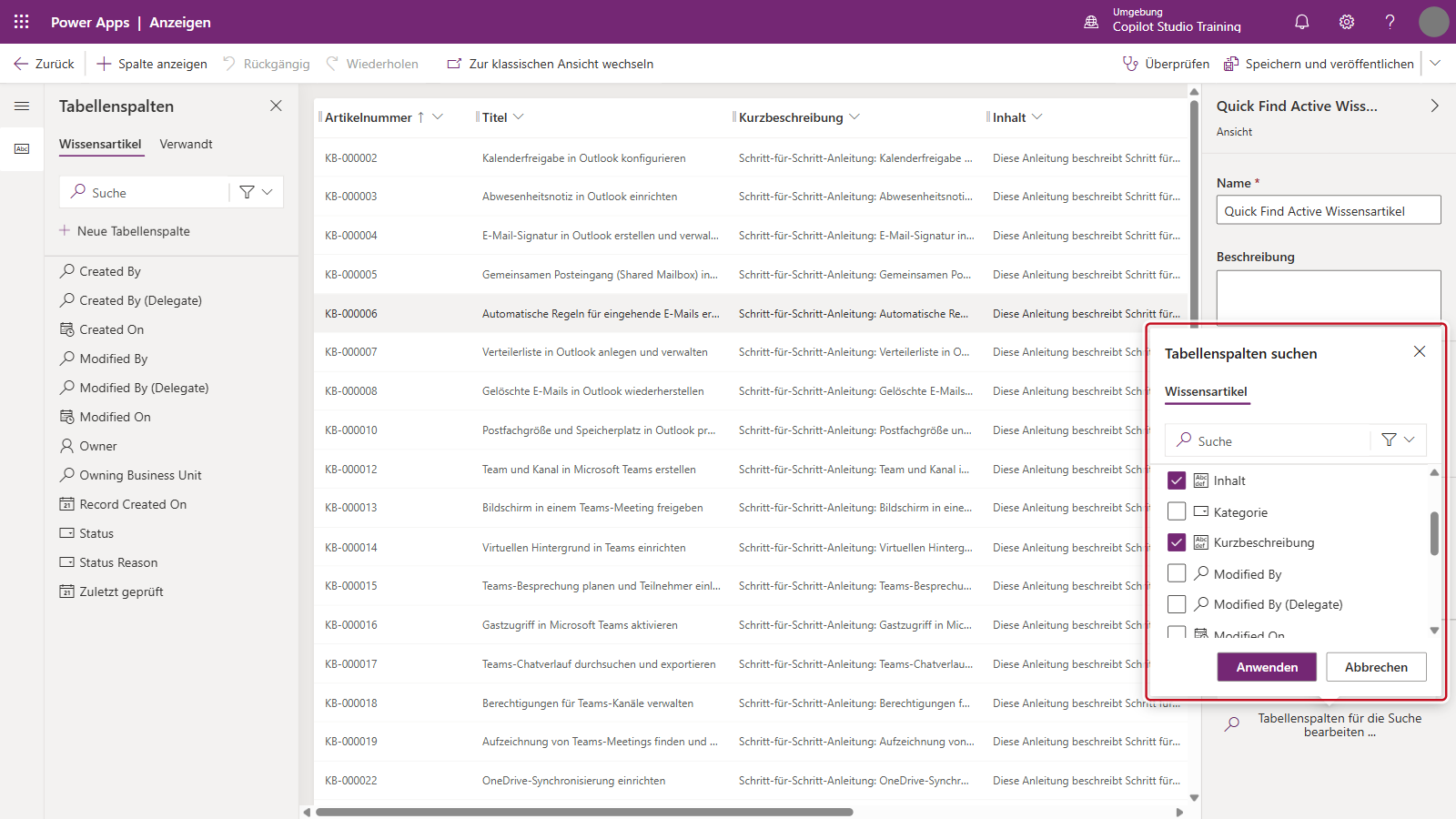1456x819 pixels.
Task: Open the Kurzbeschreibung column dropdown chevron
Action: [x=854, y=116]
